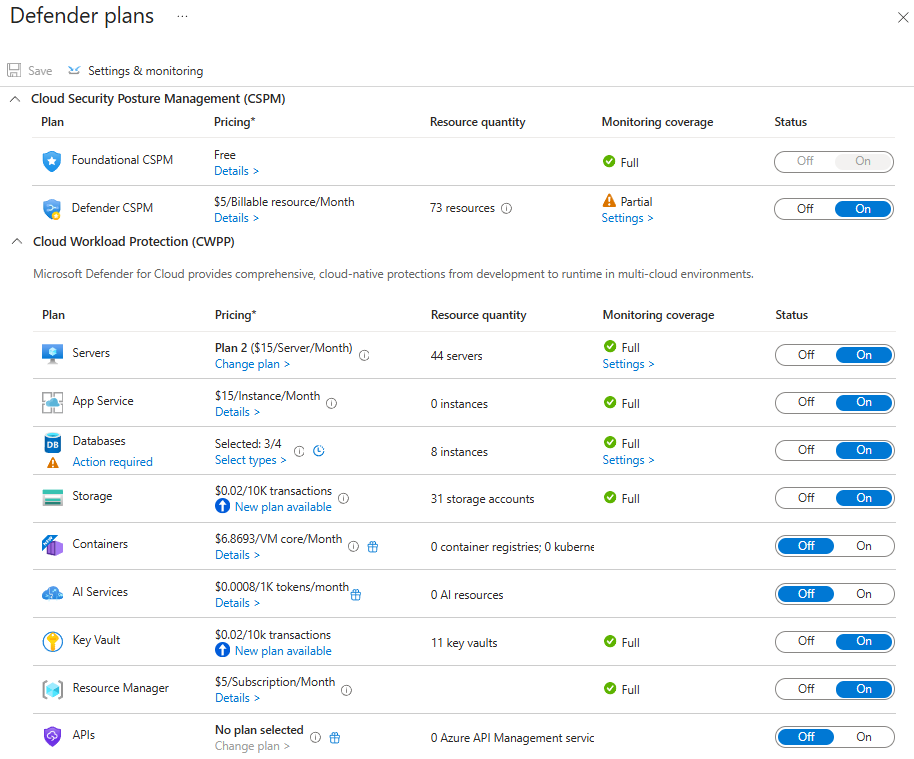This screenshot has width=914, height=759.
Task: Click the info icon beside Servers Plan 2 pricing
Action: coord(364,355)
